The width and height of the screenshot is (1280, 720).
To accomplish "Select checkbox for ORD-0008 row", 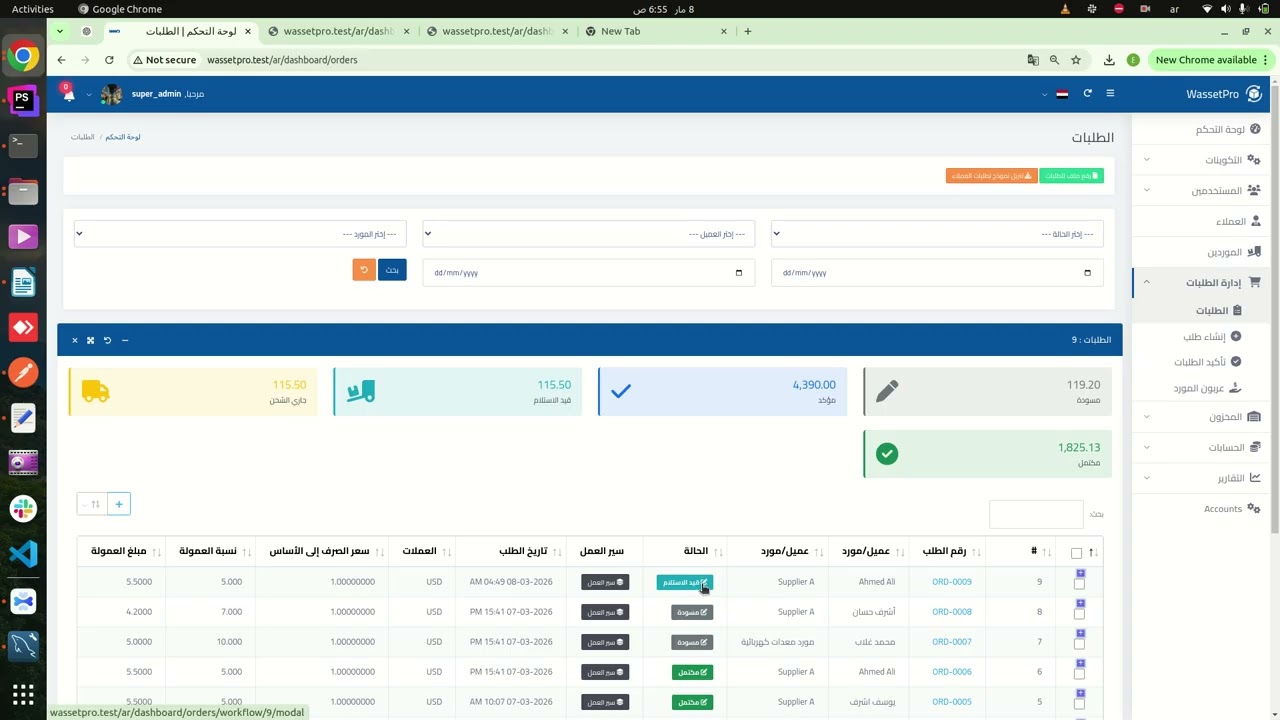I will pos(1079,615).
